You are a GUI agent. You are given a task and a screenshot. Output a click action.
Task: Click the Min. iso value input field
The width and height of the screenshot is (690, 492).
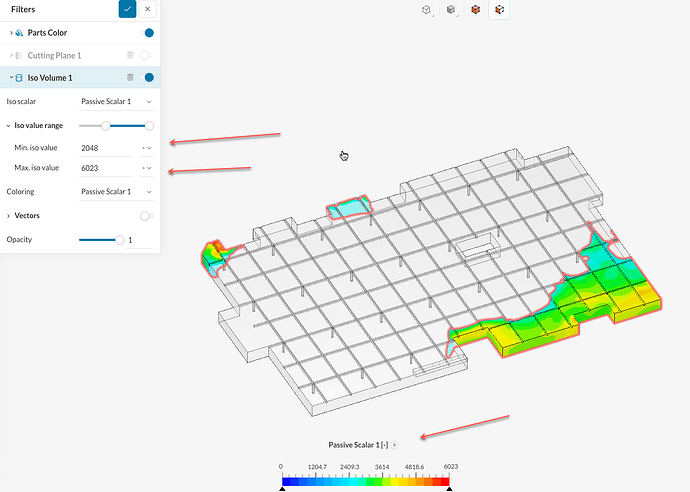[106, 148]
